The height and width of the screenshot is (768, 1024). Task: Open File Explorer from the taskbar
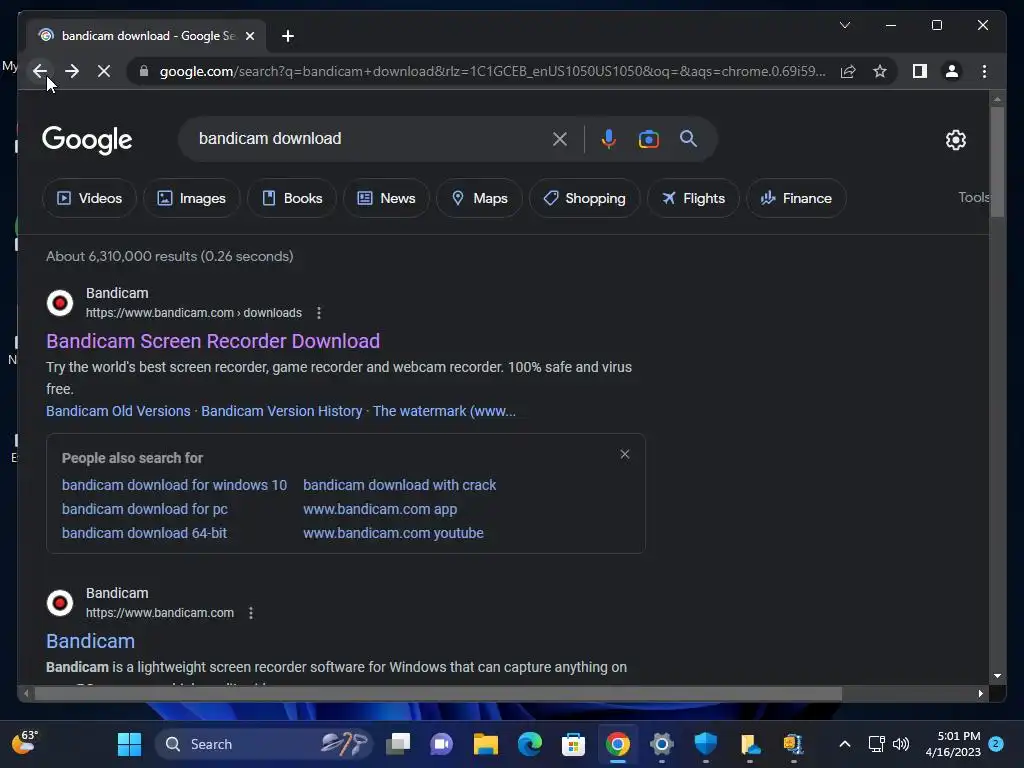pyautogui.click(x=486, y=744)
